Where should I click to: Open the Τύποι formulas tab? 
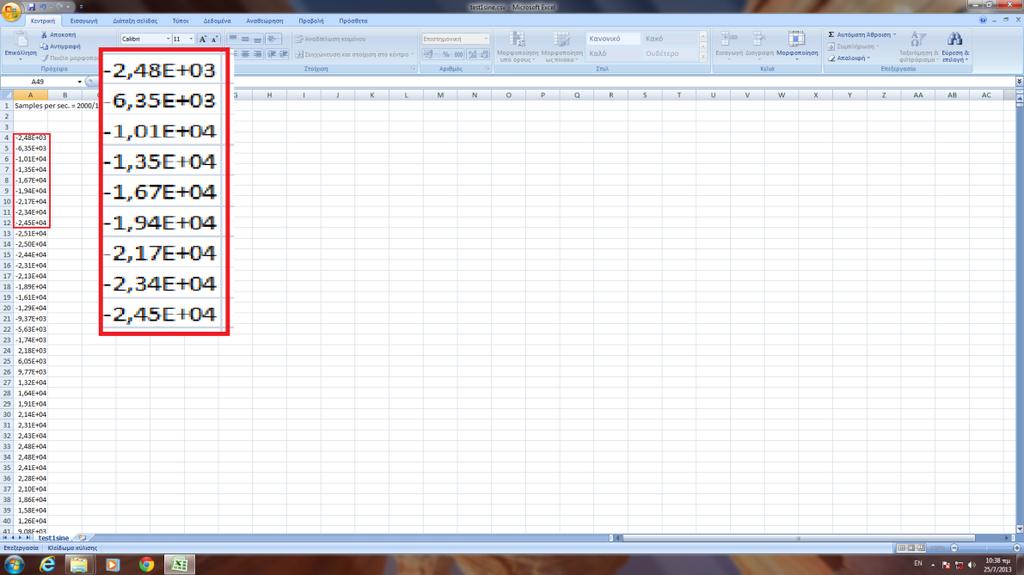point(180,21)
